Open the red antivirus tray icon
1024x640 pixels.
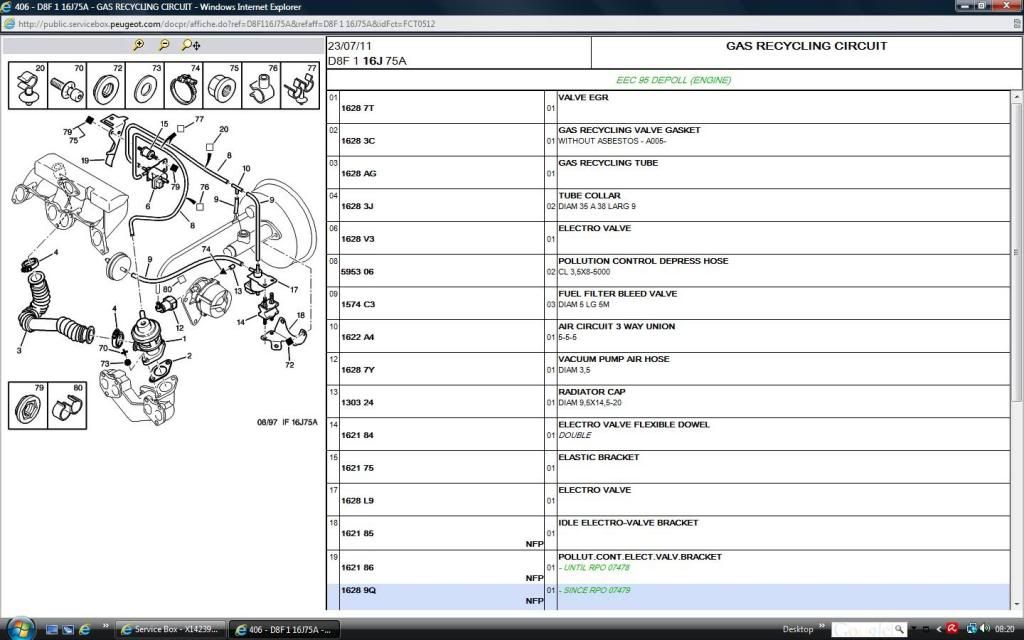(953, 630)
